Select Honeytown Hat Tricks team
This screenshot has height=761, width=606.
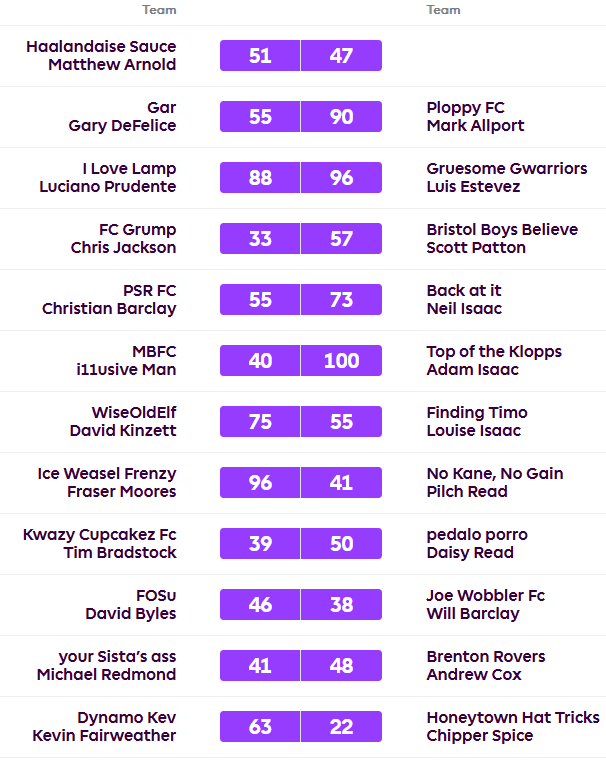click(512, 717)
